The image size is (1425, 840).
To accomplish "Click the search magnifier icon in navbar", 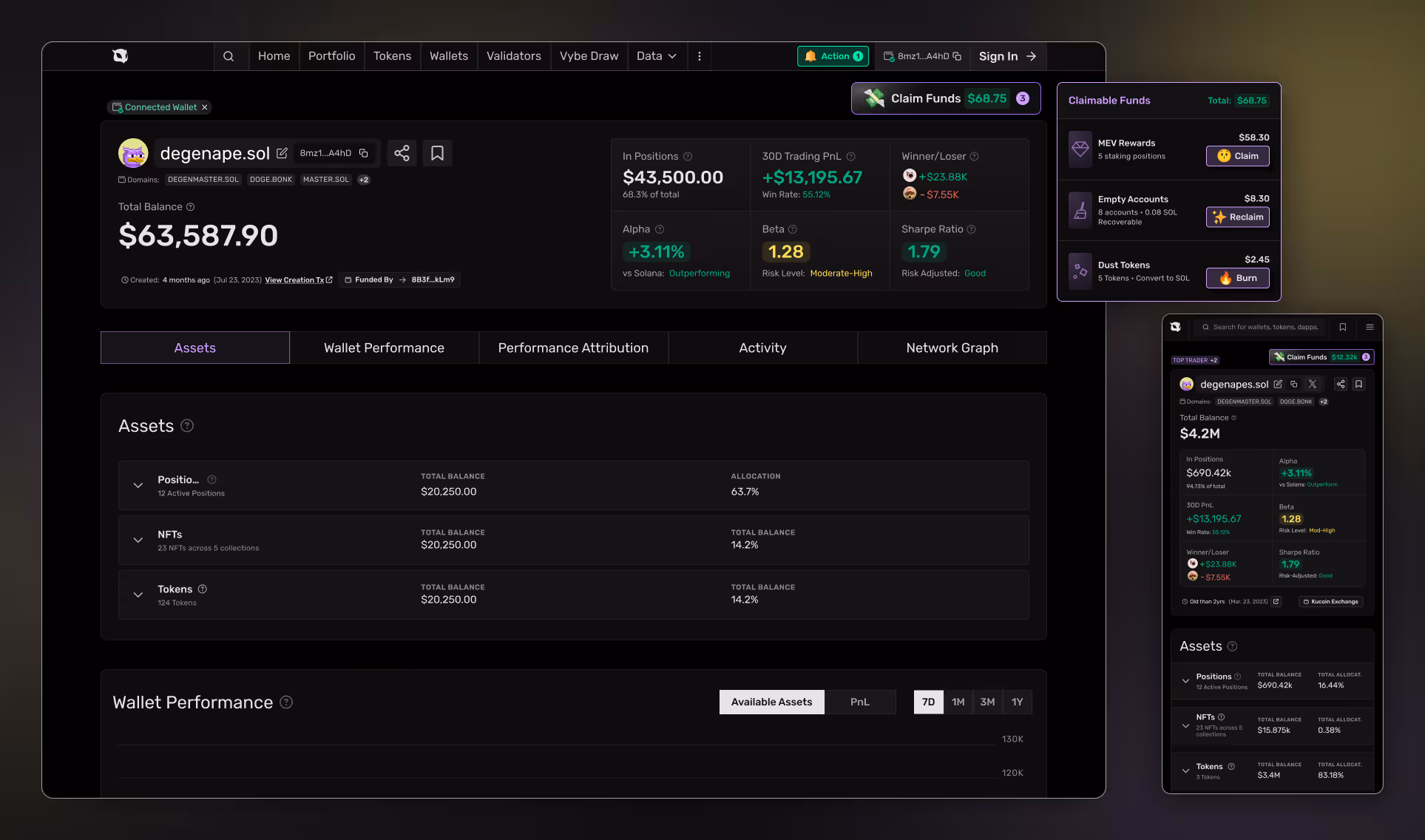I will [229, 56].
